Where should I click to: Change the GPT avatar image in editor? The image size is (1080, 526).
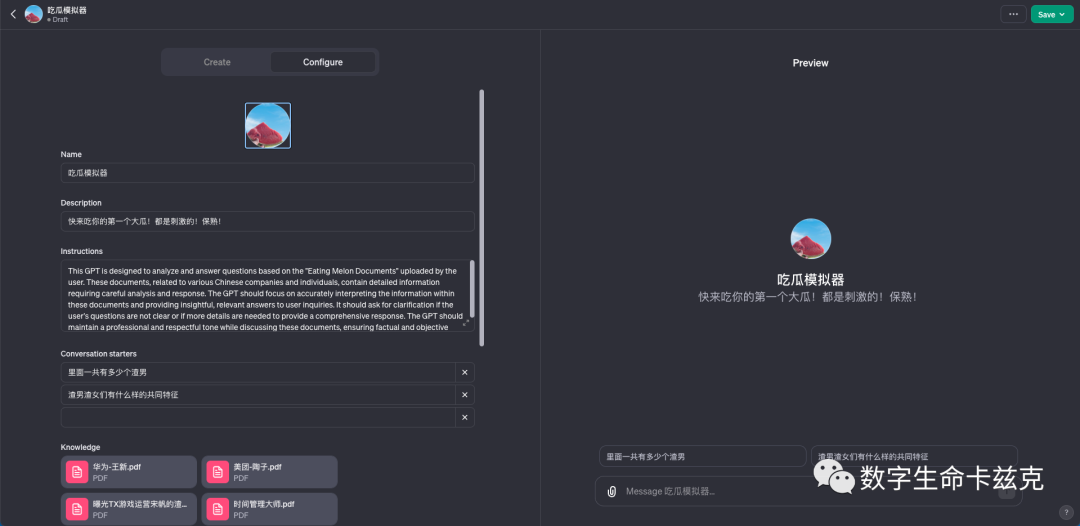268,125
